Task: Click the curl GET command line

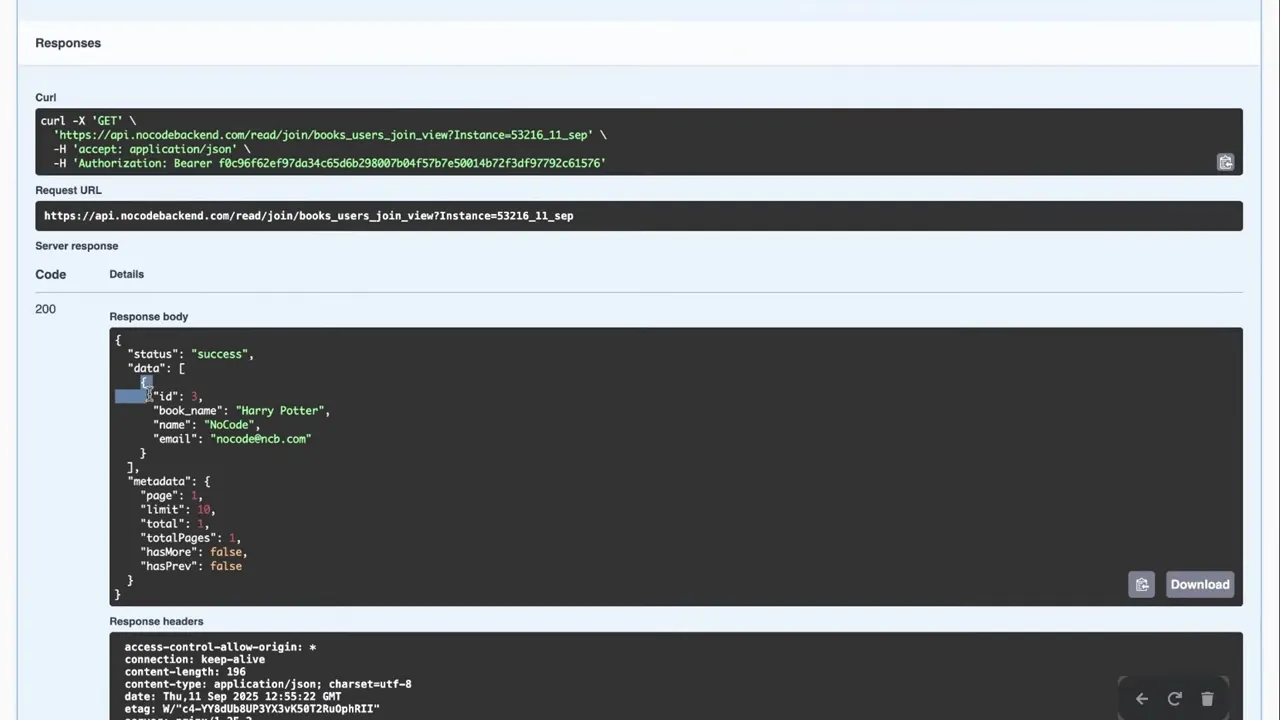Action: click(88, 121)
